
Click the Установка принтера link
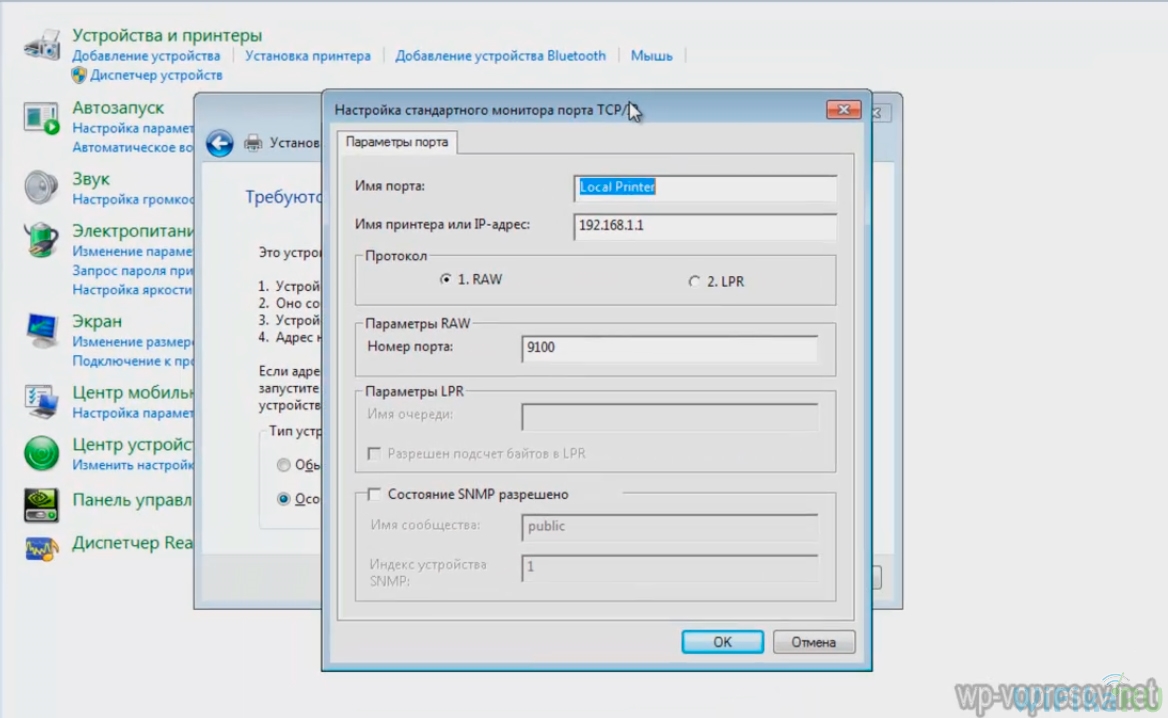pos(308,56)
